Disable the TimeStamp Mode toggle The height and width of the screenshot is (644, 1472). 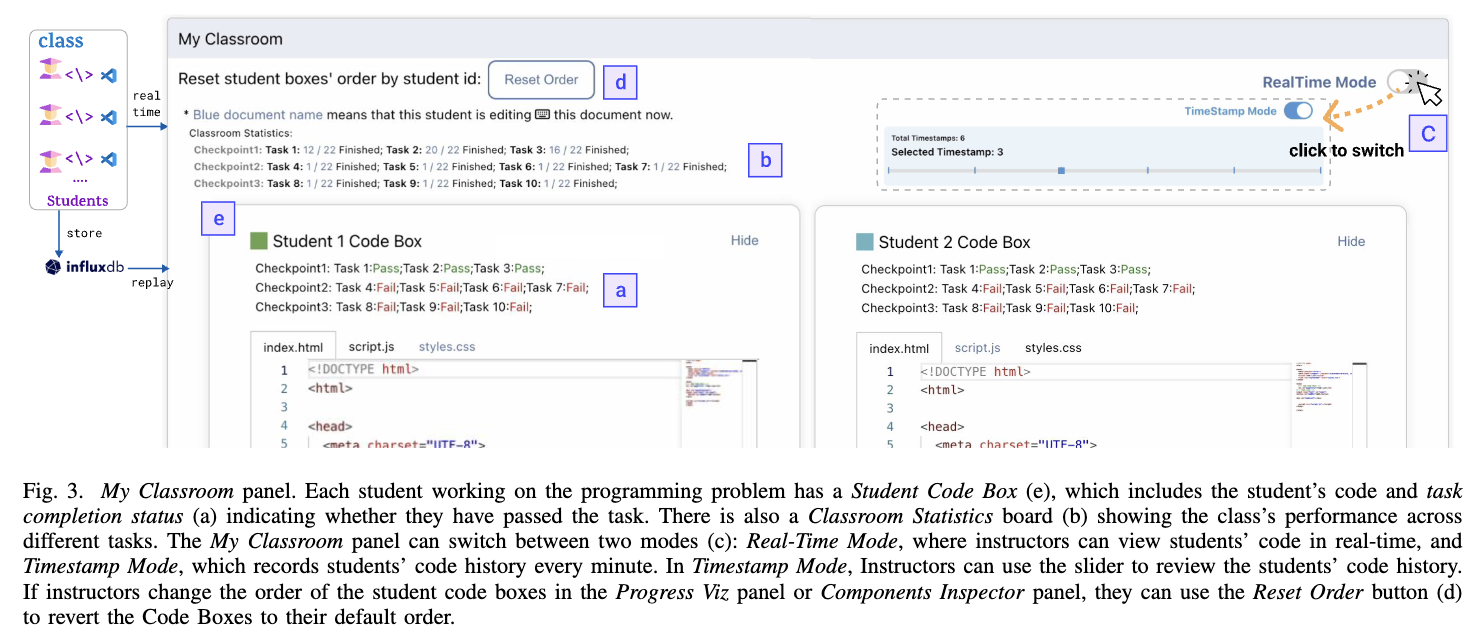tap(1298, 111)
